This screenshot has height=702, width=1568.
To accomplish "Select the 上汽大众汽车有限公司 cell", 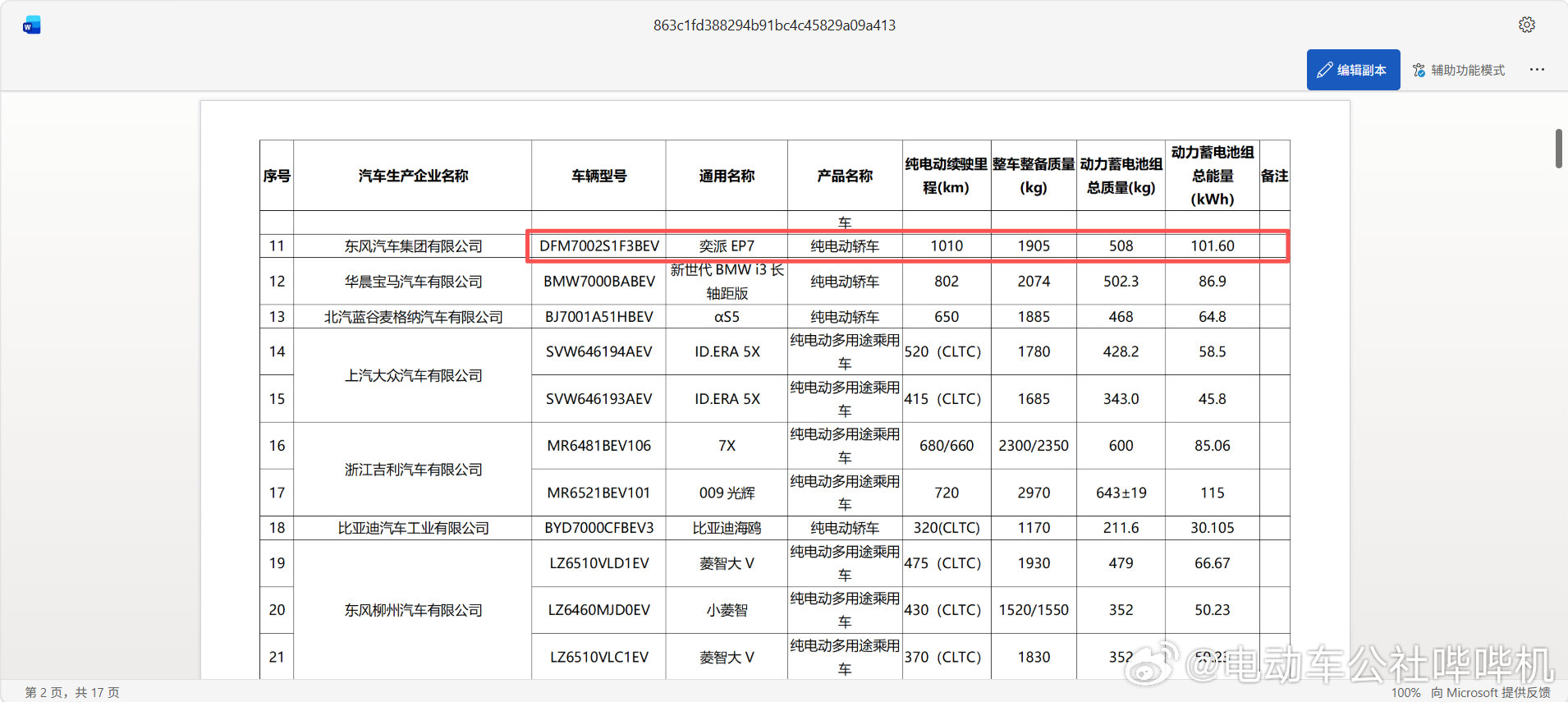I will (413, 375).
